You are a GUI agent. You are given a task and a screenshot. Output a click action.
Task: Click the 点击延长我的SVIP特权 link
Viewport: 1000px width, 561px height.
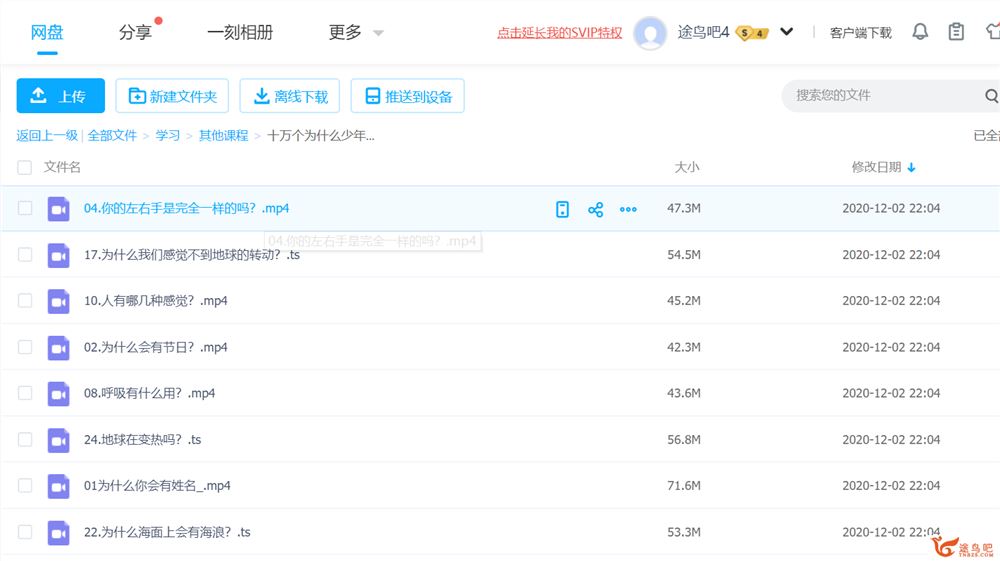click(x=559, y=33)
